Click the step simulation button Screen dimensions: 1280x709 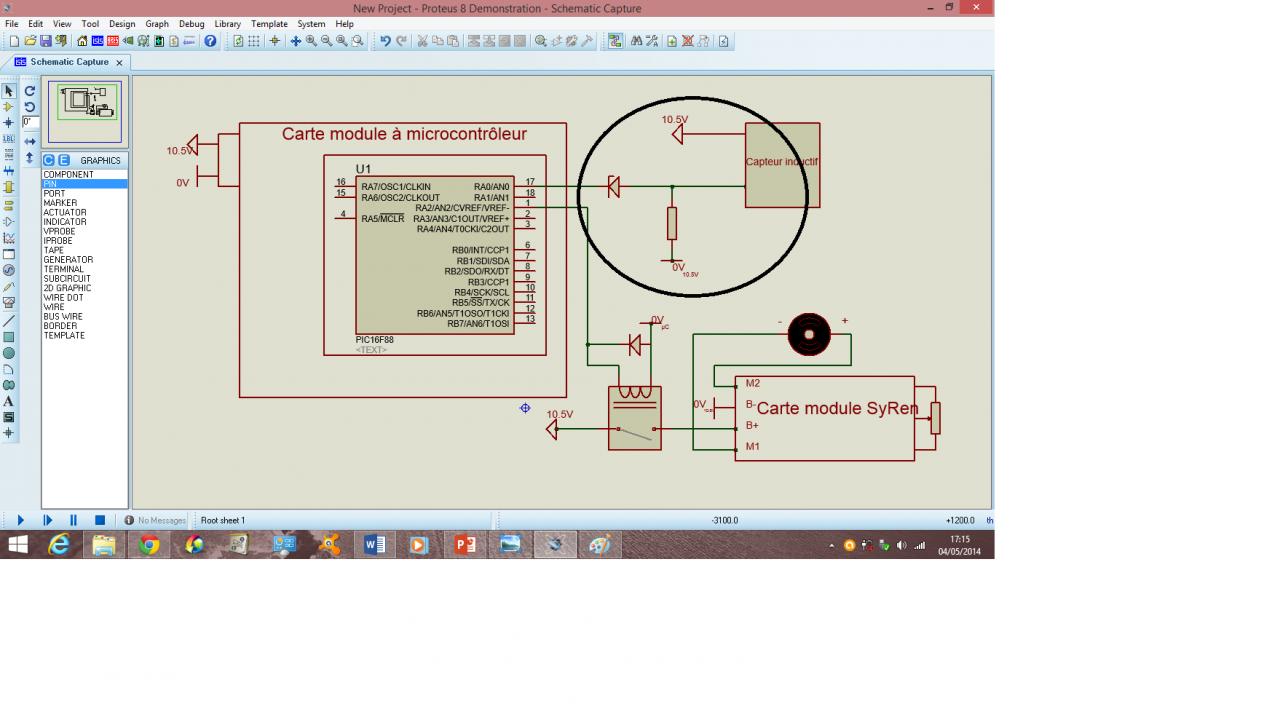tap(47, 520)
